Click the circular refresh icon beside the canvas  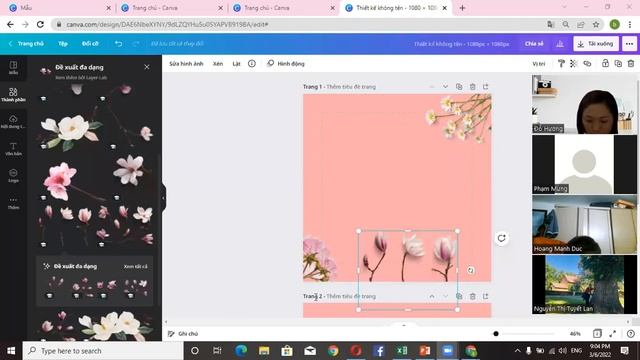502,238
